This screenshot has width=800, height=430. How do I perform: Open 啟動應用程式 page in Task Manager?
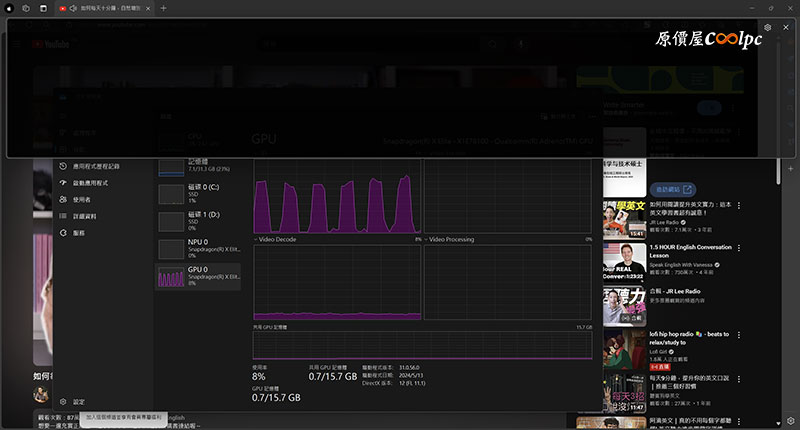(x=89, y=183)
